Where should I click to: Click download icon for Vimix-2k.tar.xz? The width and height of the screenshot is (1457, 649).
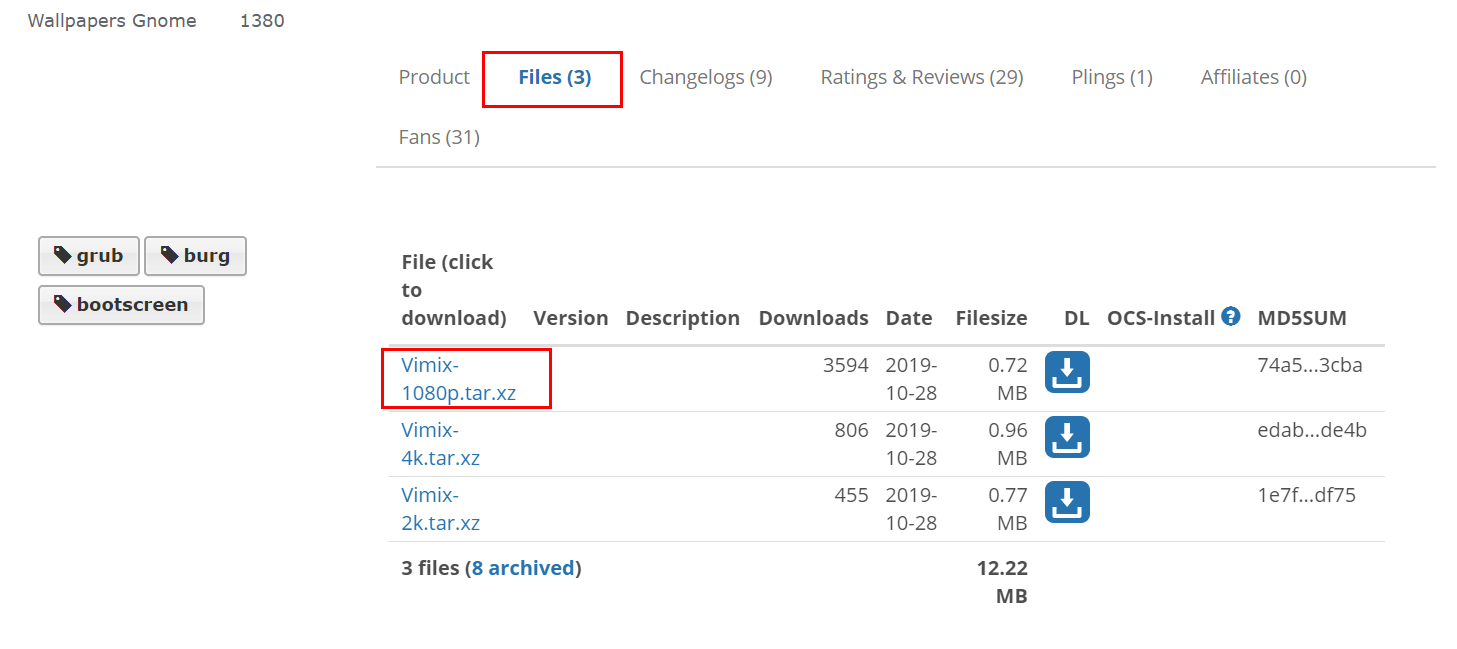click(1067, 502)
